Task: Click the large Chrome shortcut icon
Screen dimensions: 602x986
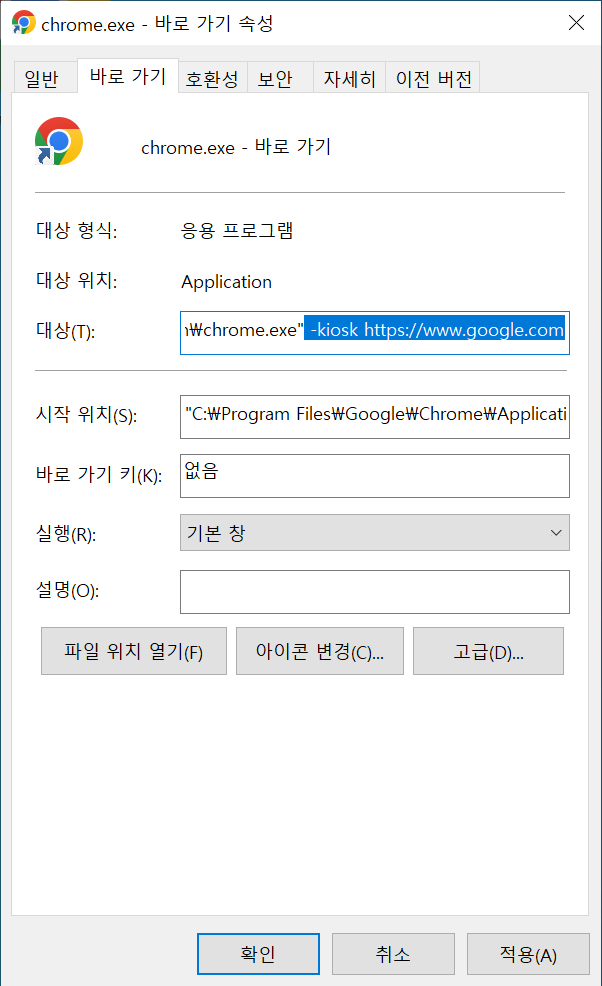Action: coord(59,141)
